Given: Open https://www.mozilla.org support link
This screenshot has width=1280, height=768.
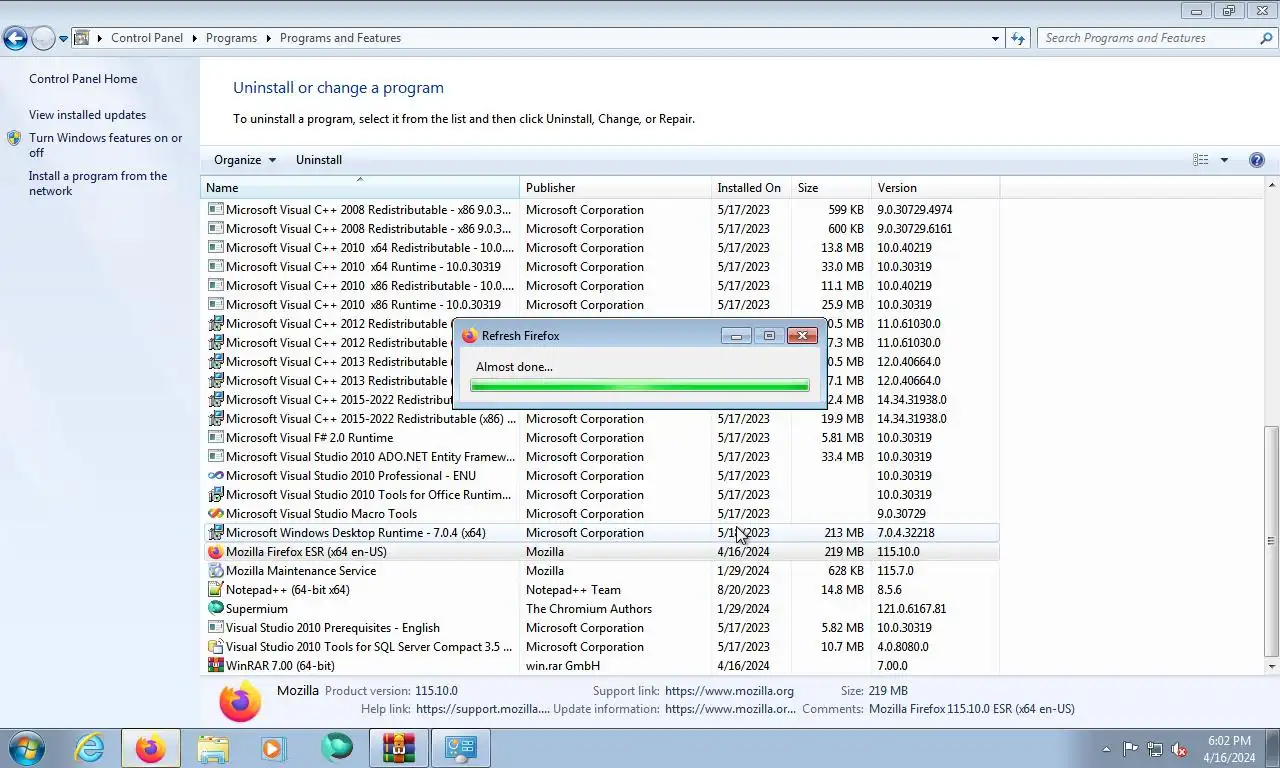Looking at the screenshot, I should (x=729, y=691).
